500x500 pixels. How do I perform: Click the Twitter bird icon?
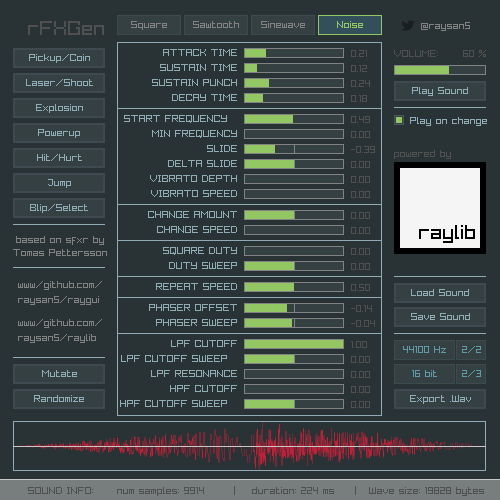408,25
